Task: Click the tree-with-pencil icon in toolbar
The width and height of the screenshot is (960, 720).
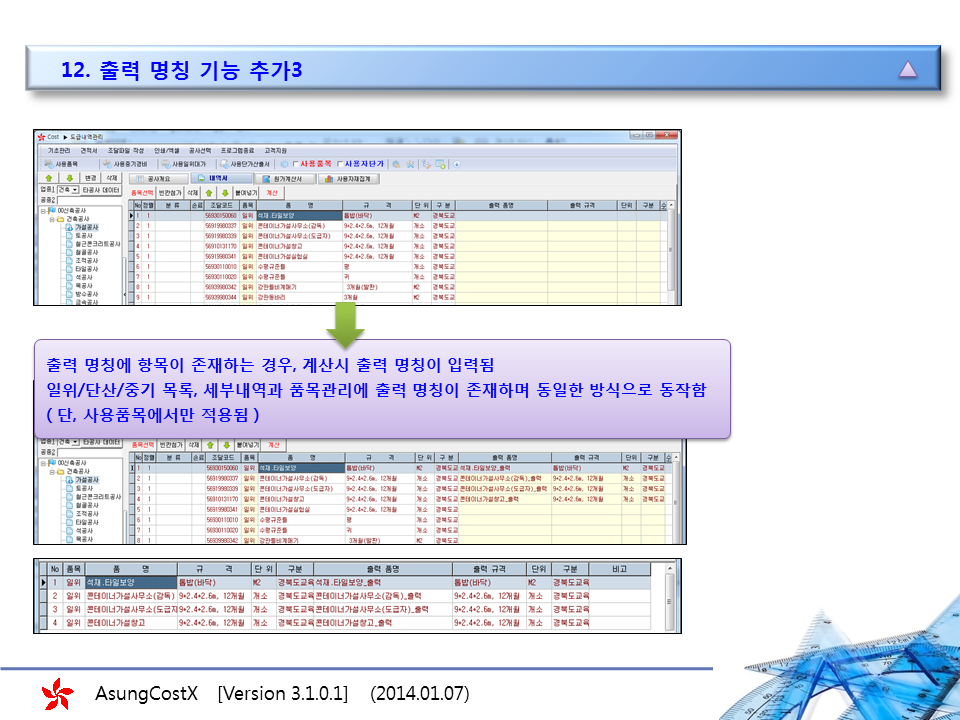Action: 426,164
